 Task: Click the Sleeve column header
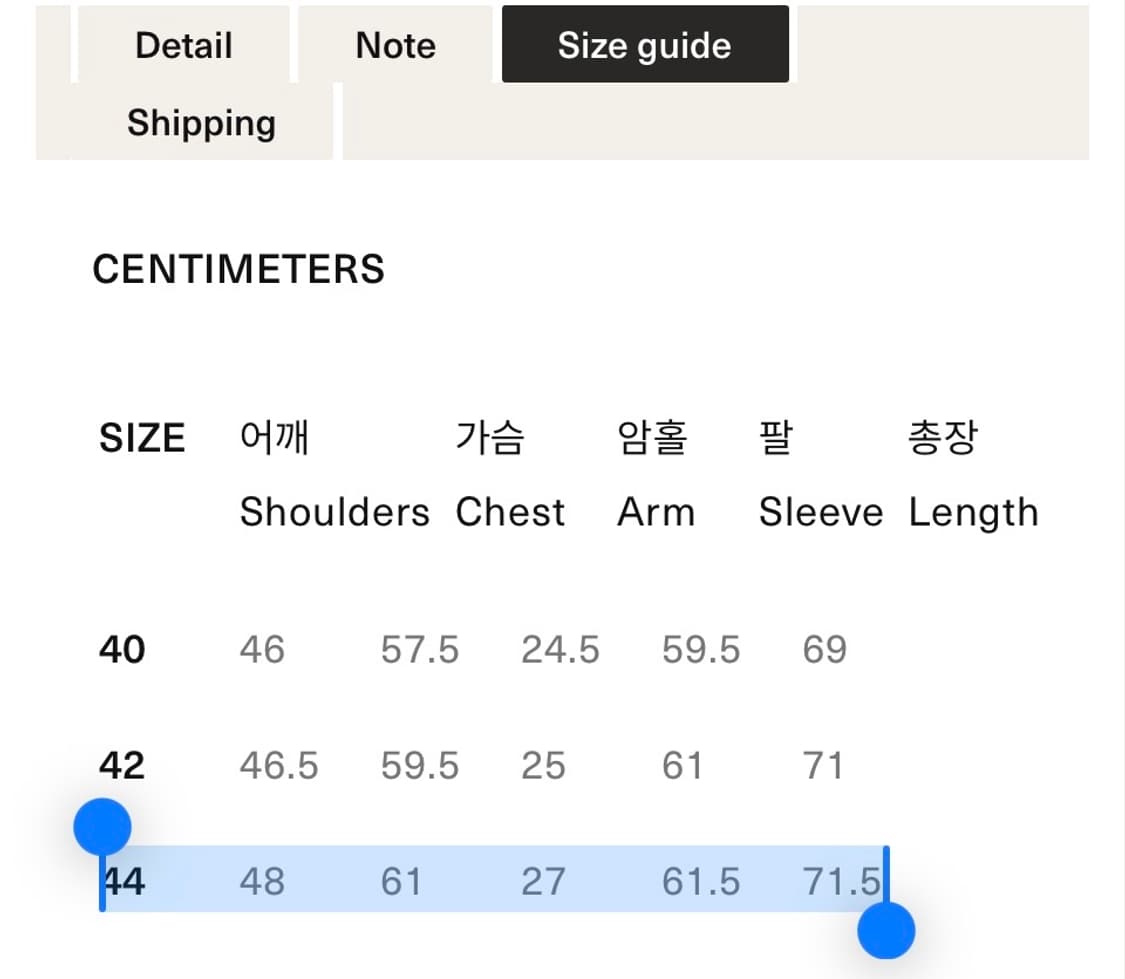point(821,512)
